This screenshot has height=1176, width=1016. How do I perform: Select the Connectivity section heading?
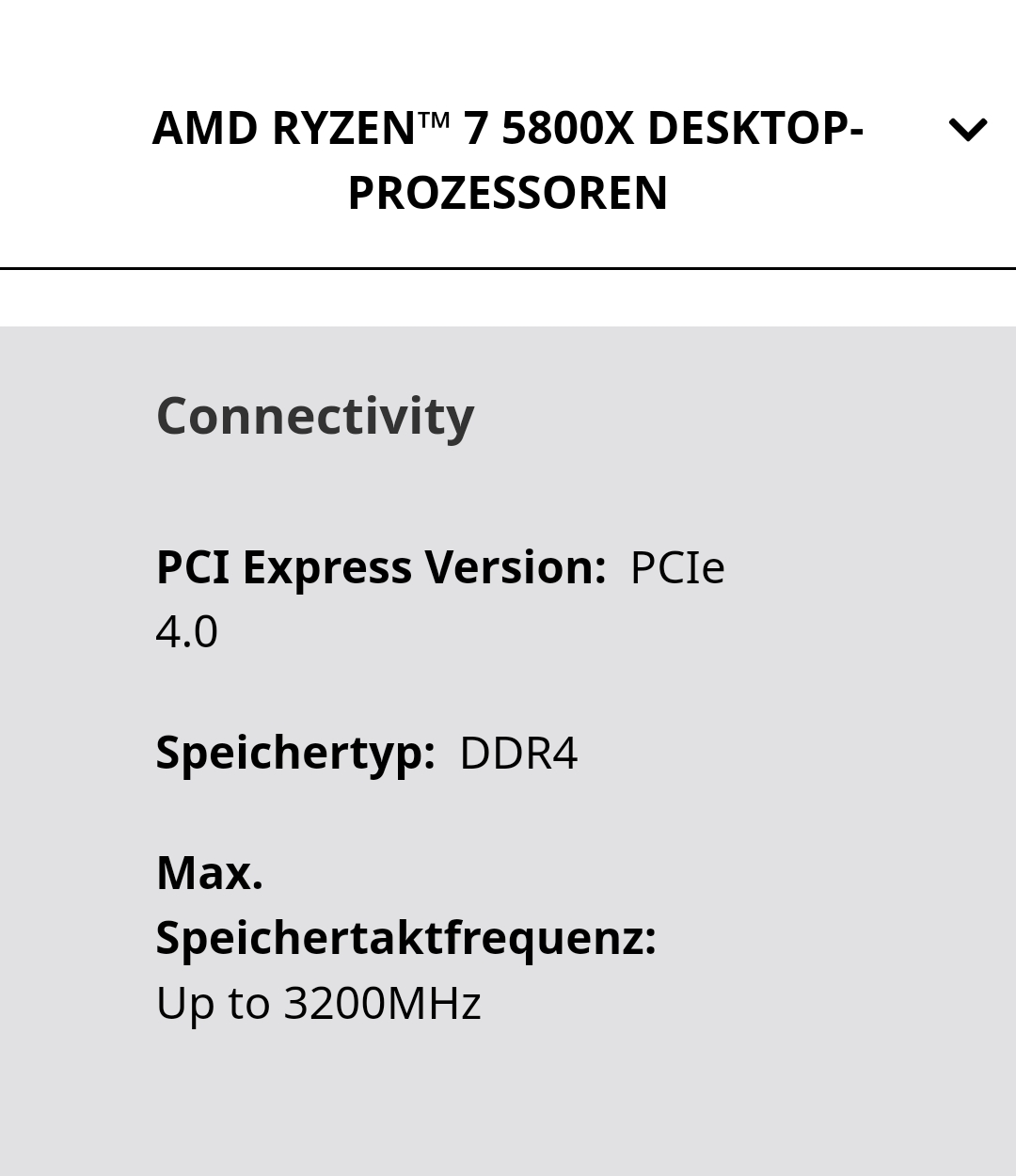point(315,415)
